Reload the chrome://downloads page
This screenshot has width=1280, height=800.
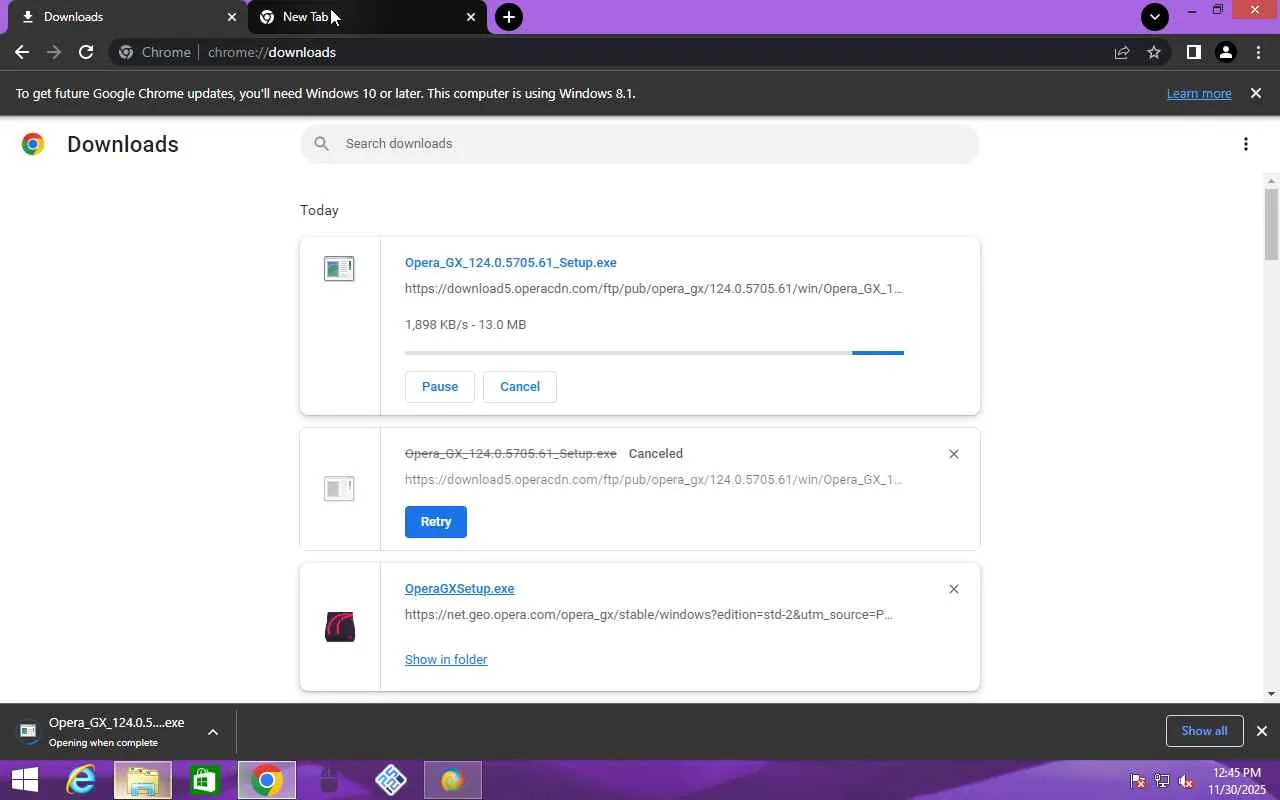(86, 52)
